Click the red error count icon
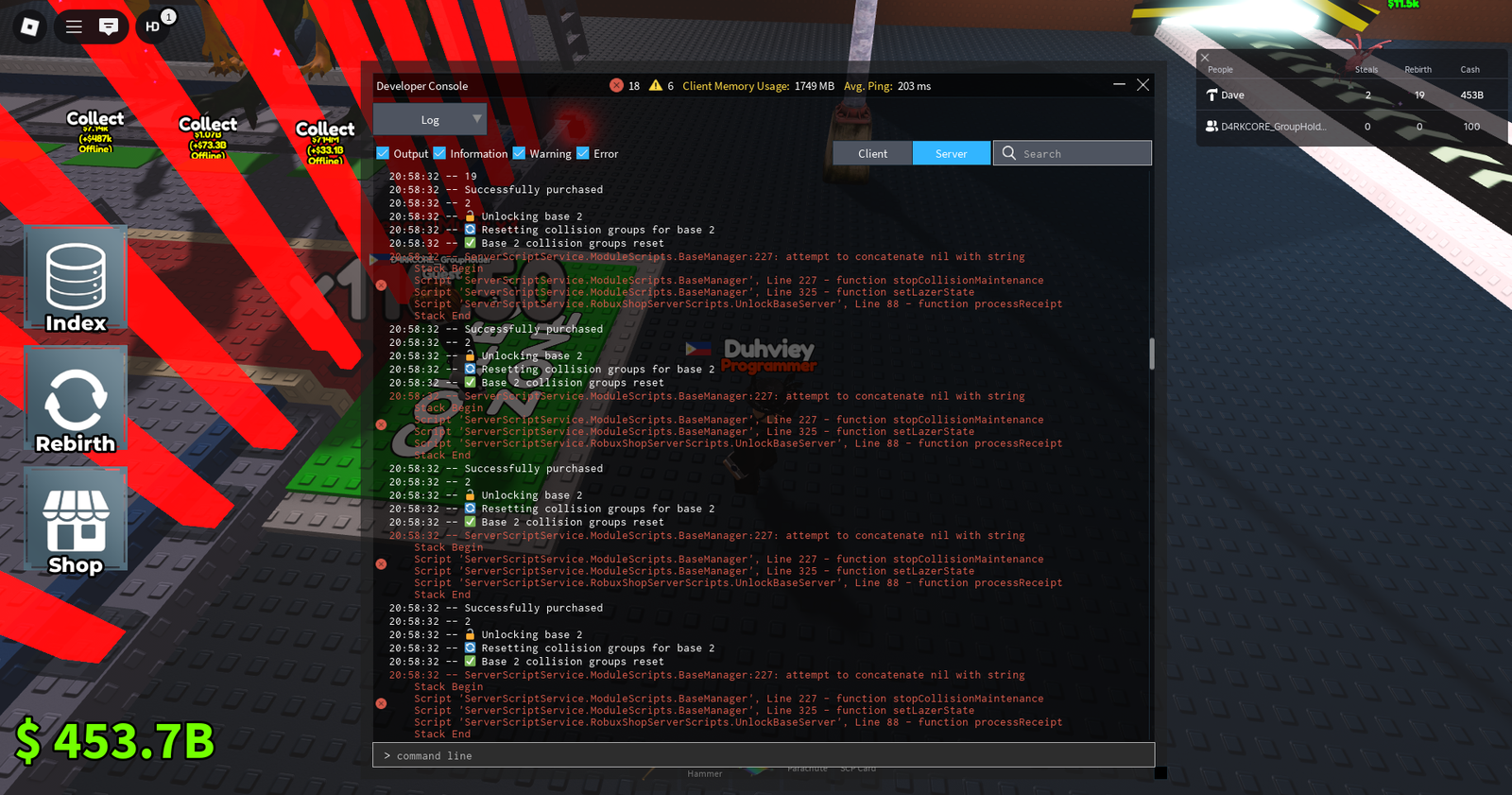Image resolution: width=1512 pixels, height=795 pixels. point(616,86)
